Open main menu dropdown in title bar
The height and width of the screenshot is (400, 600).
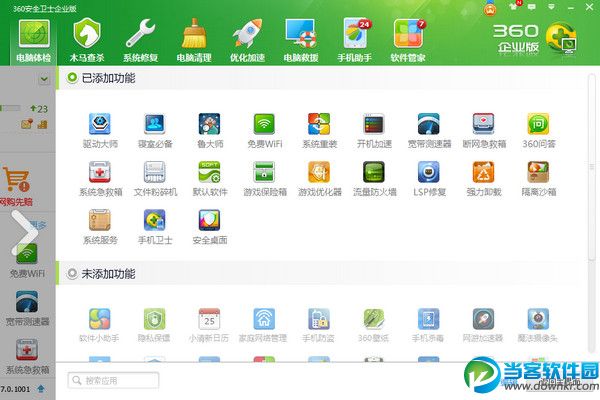click(551, 7)
